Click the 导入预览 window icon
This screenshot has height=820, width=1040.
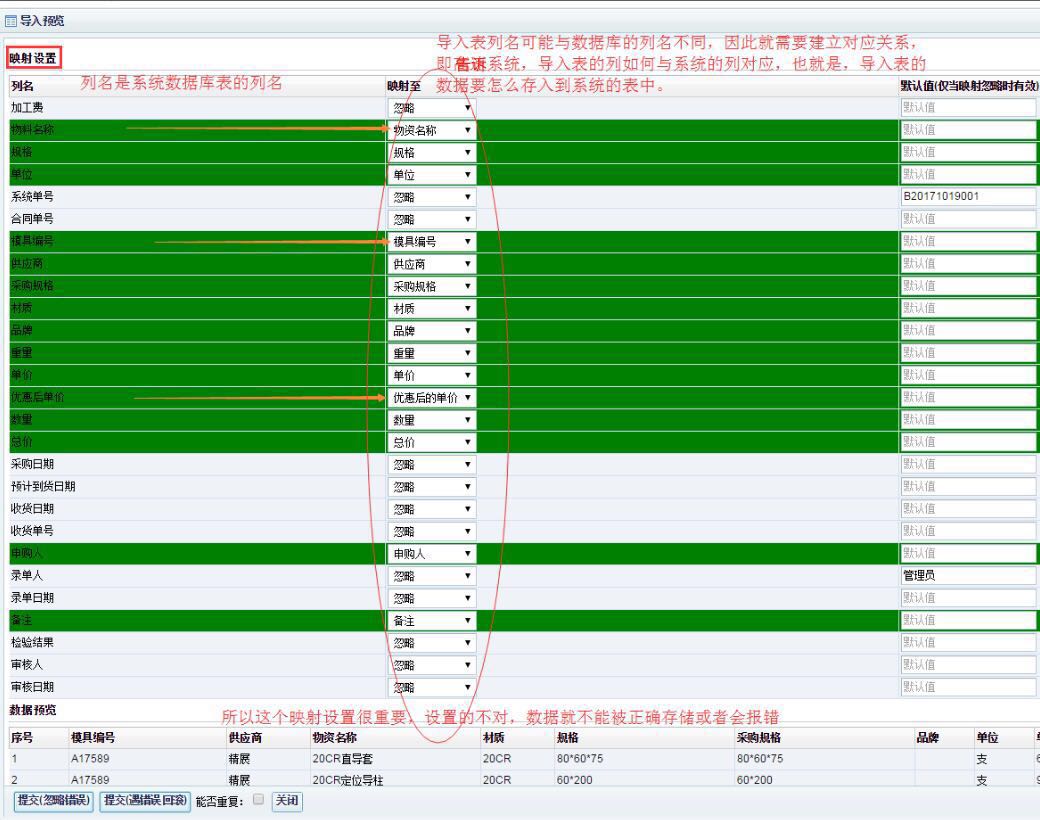pyautogui.click(x=11, y=21)
